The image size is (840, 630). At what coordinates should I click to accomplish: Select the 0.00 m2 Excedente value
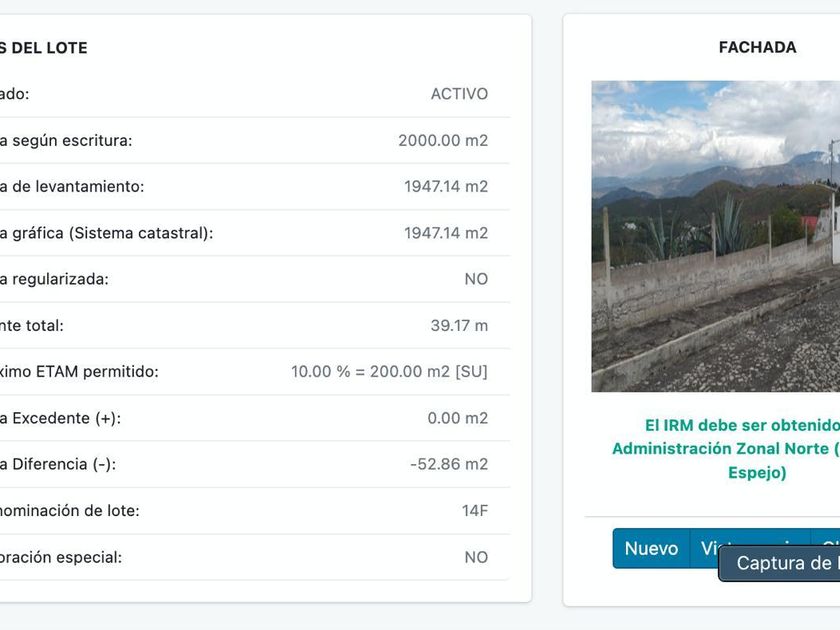tap(458, 418)
